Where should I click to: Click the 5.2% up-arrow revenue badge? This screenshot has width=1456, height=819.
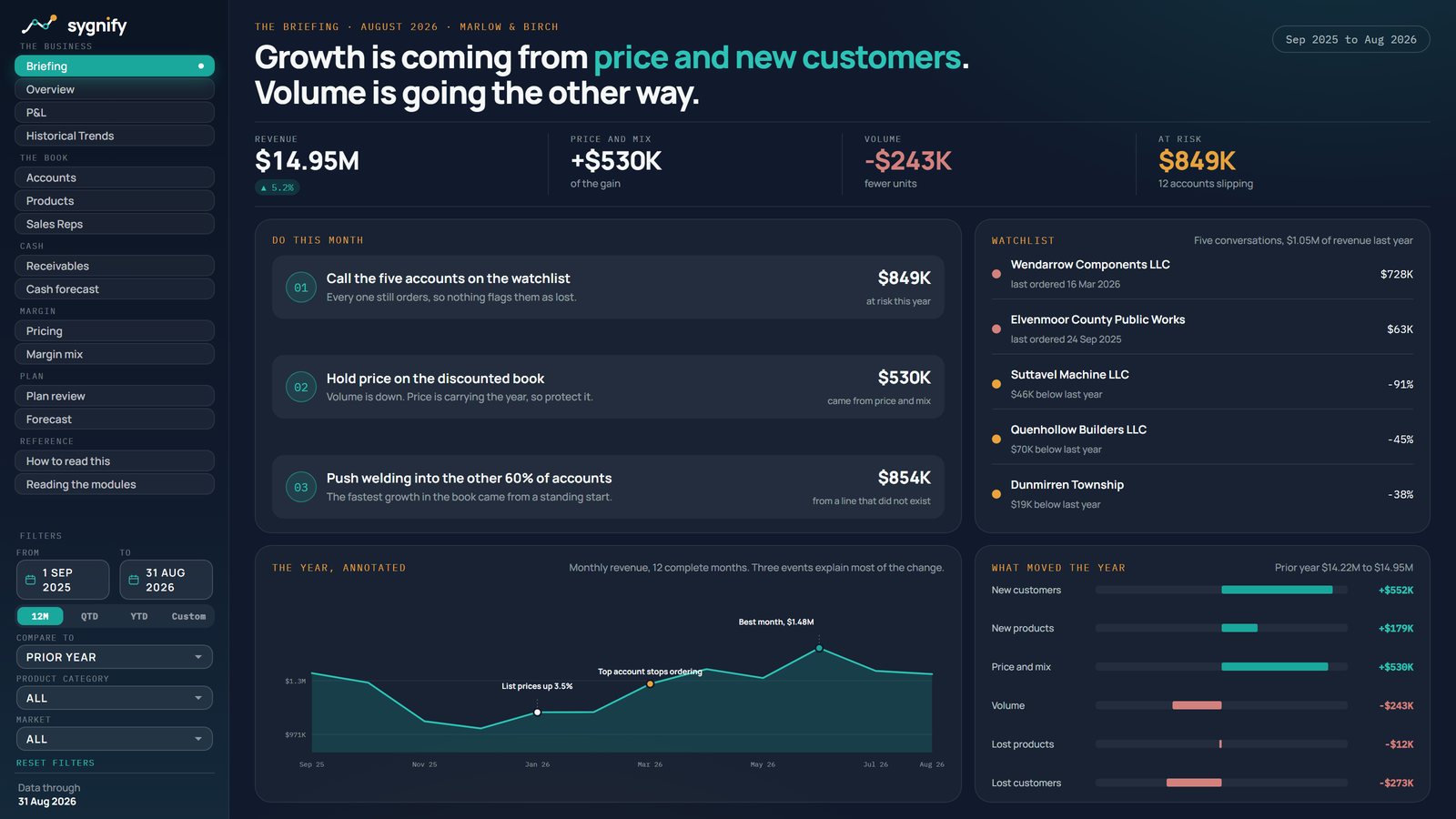[278, 187]
